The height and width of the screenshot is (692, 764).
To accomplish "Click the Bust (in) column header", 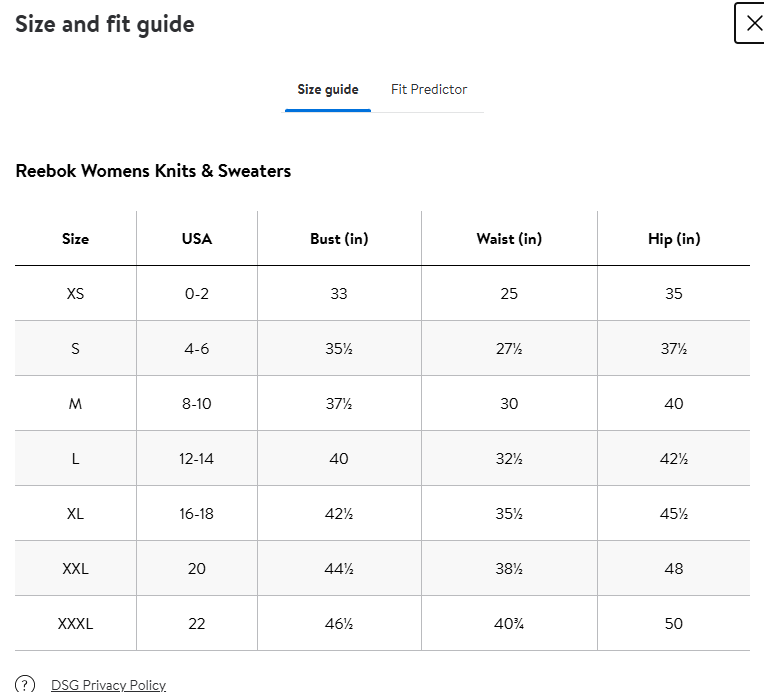I will [339, 239].
